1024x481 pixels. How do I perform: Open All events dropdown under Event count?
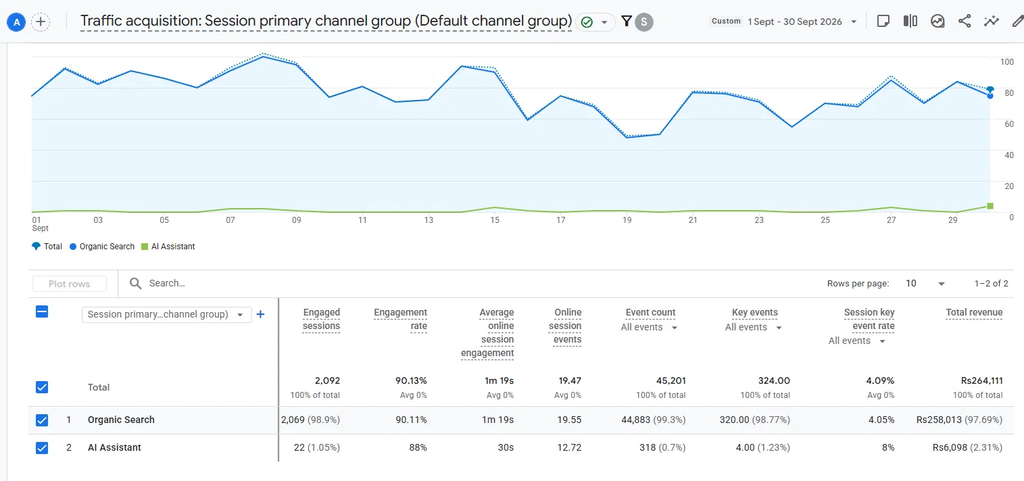pyautogui.click(x=649, y=328)
